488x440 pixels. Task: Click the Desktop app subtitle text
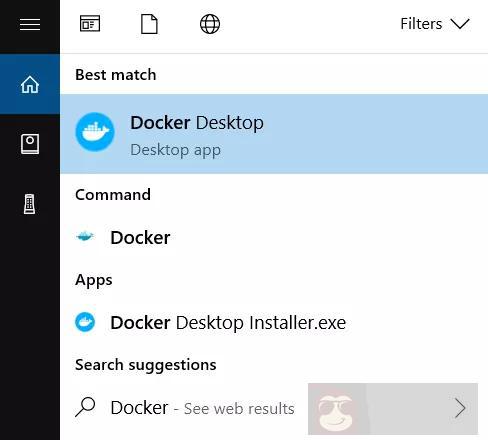[x=175, y=150]
